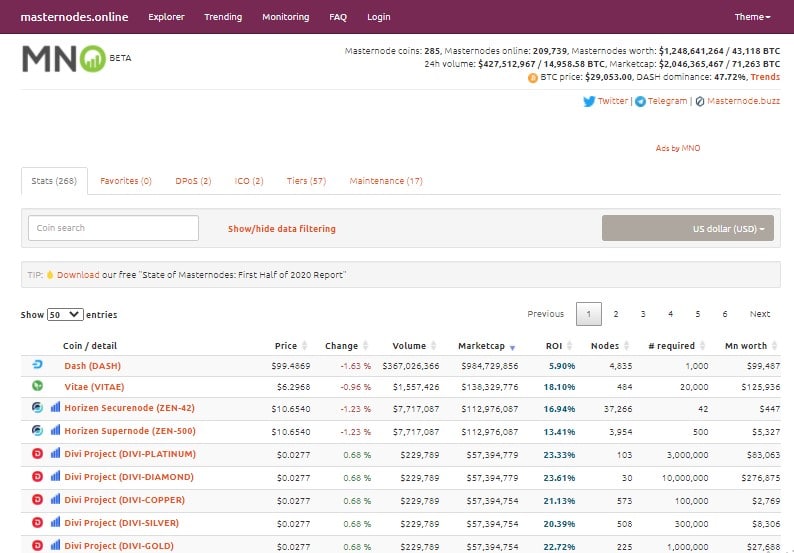
Task: Click the Dash coin icon
Action: (37, 365)
